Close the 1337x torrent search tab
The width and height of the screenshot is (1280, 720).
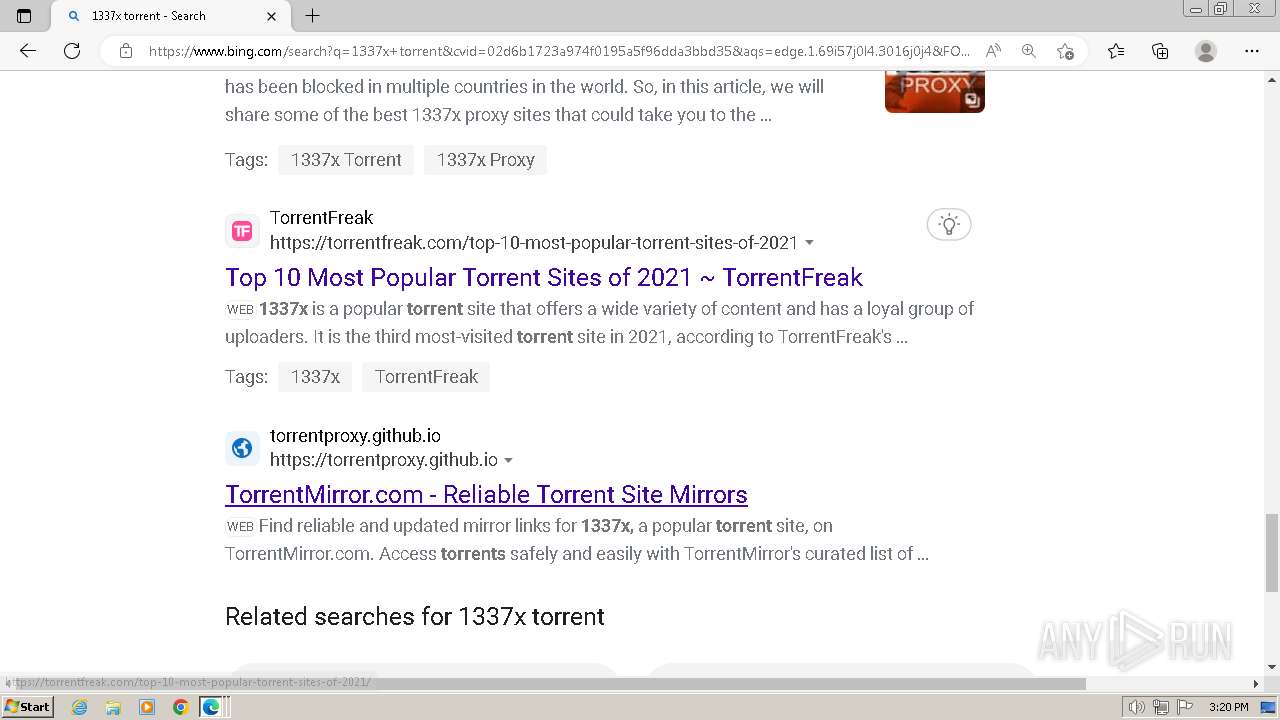pos(272,16)
